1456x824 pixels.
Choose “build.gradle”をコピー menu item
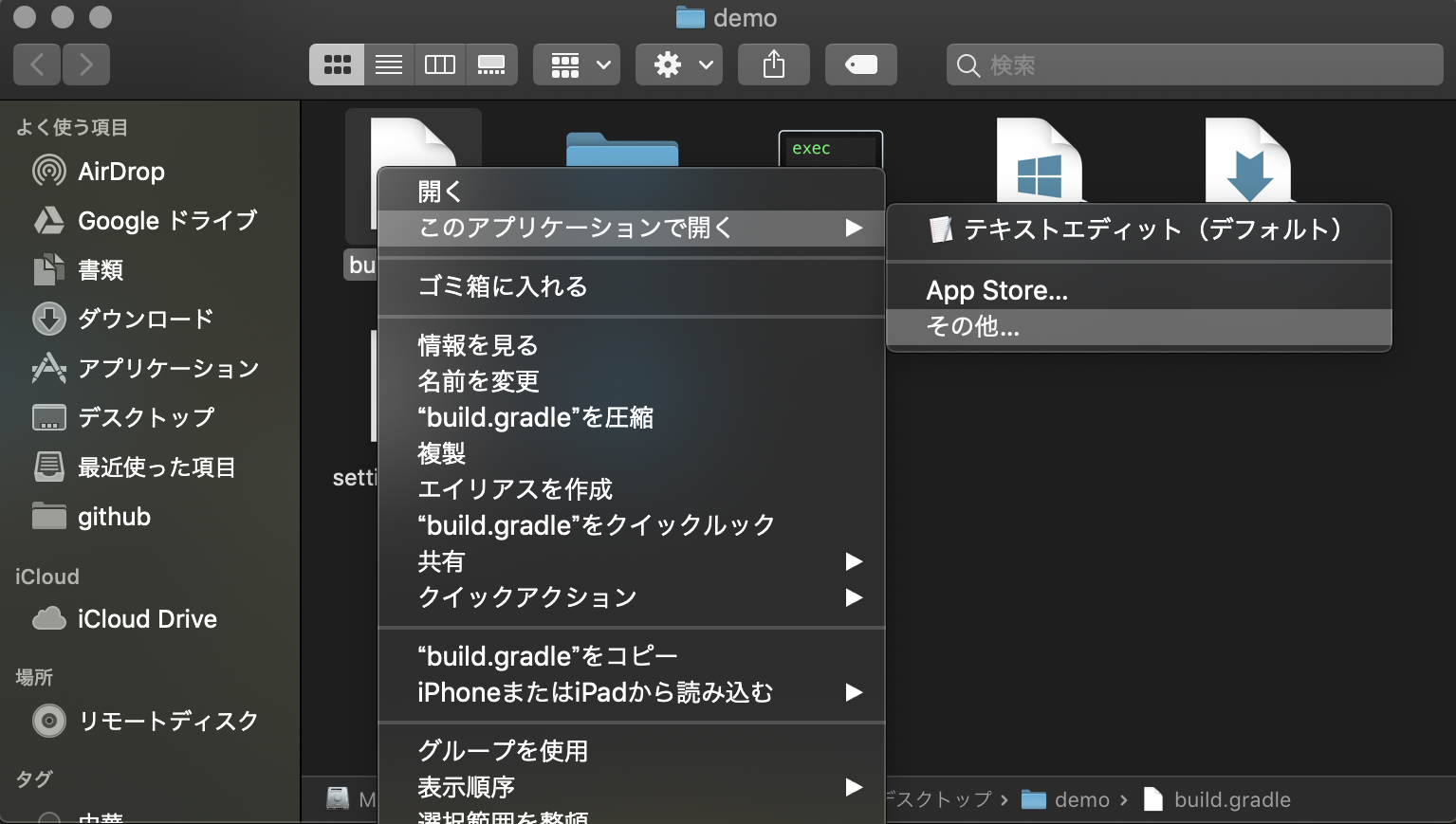[631, 656]
